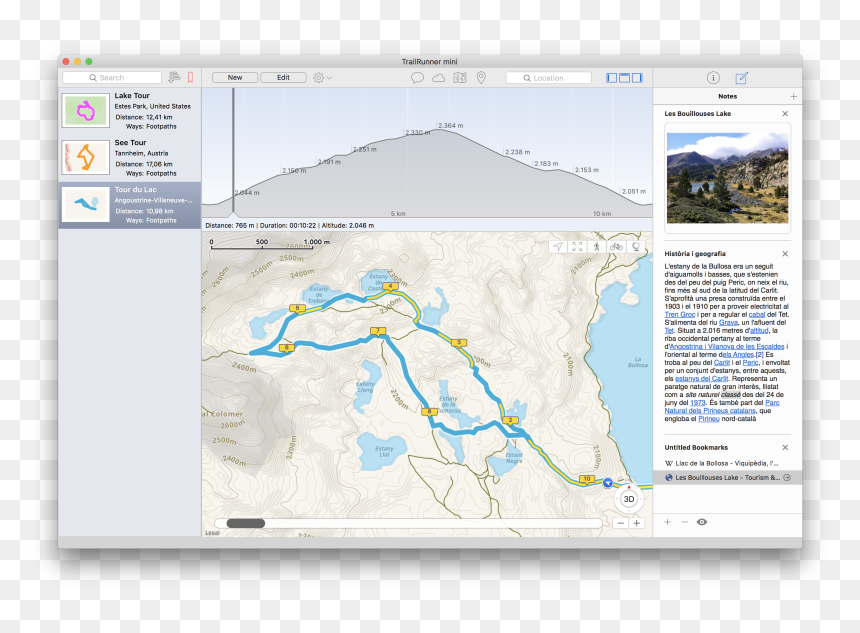Select the walking mode icon
The image size is (860, 633).
point(597,247)
